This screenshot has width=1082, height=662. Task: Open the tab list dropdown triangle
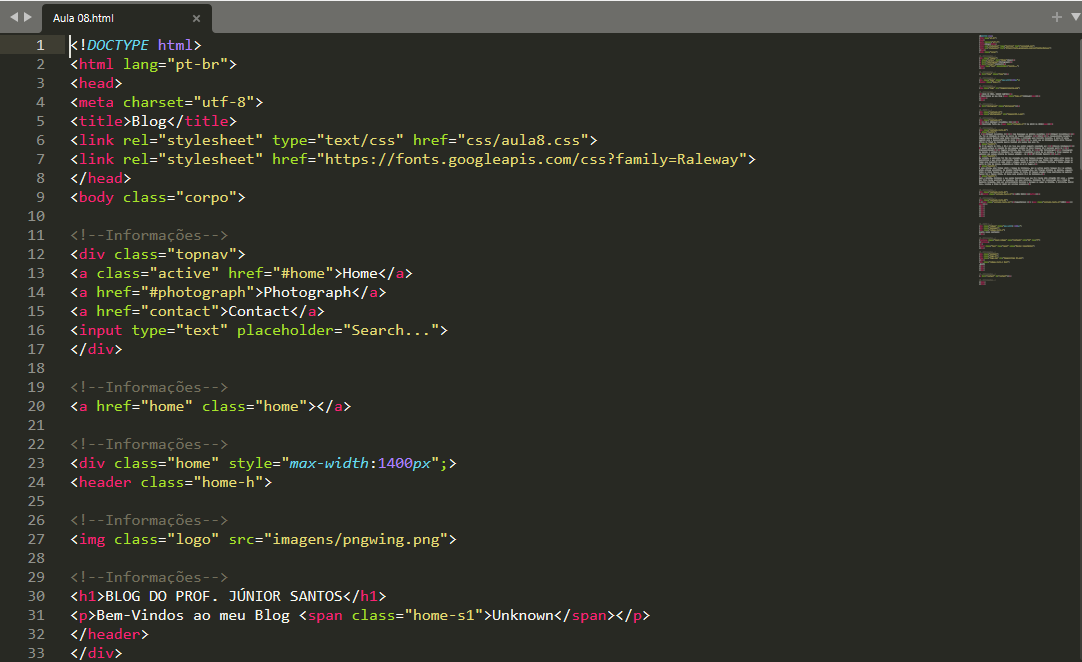(x=1073, y=17)
